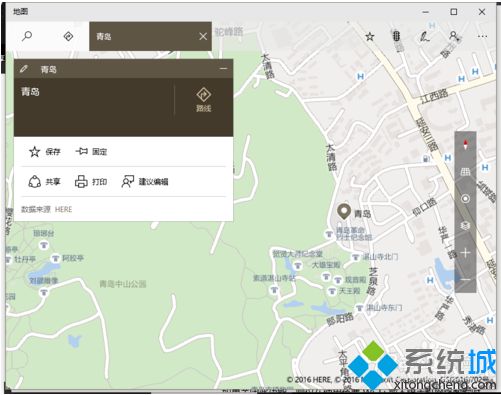Select the 青岛 location pin on map
This screenshot has width=501, height=395.
point(344,211)
